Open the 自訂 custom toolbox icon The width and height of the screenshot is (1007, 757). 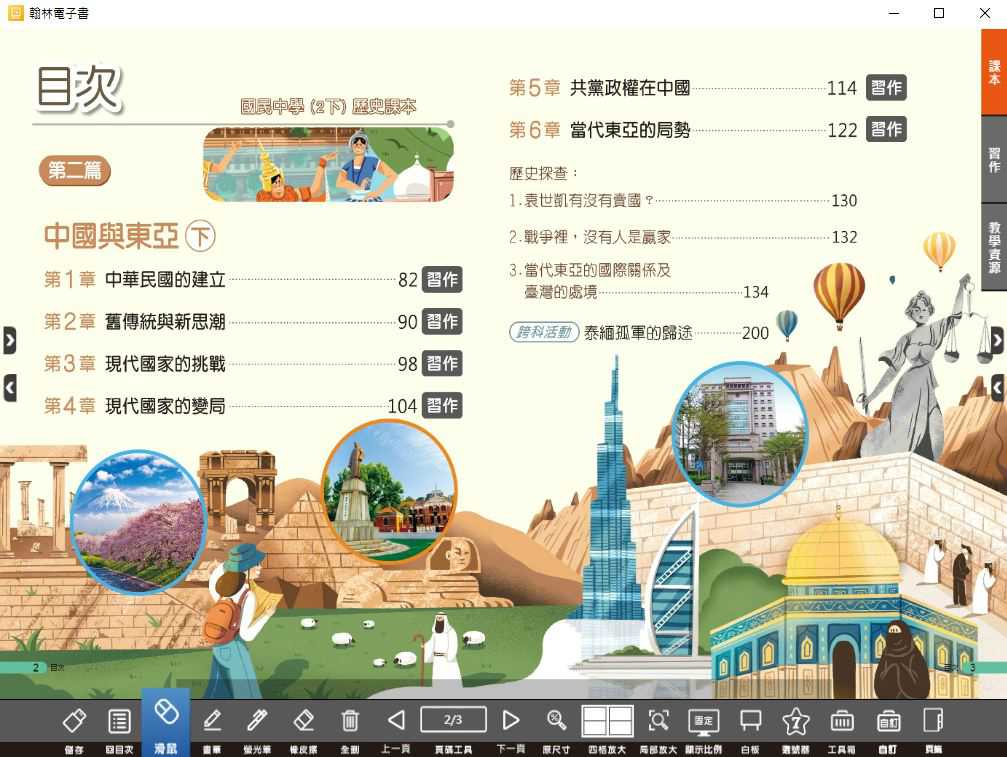pyautogui.click(x=888, y=721)
